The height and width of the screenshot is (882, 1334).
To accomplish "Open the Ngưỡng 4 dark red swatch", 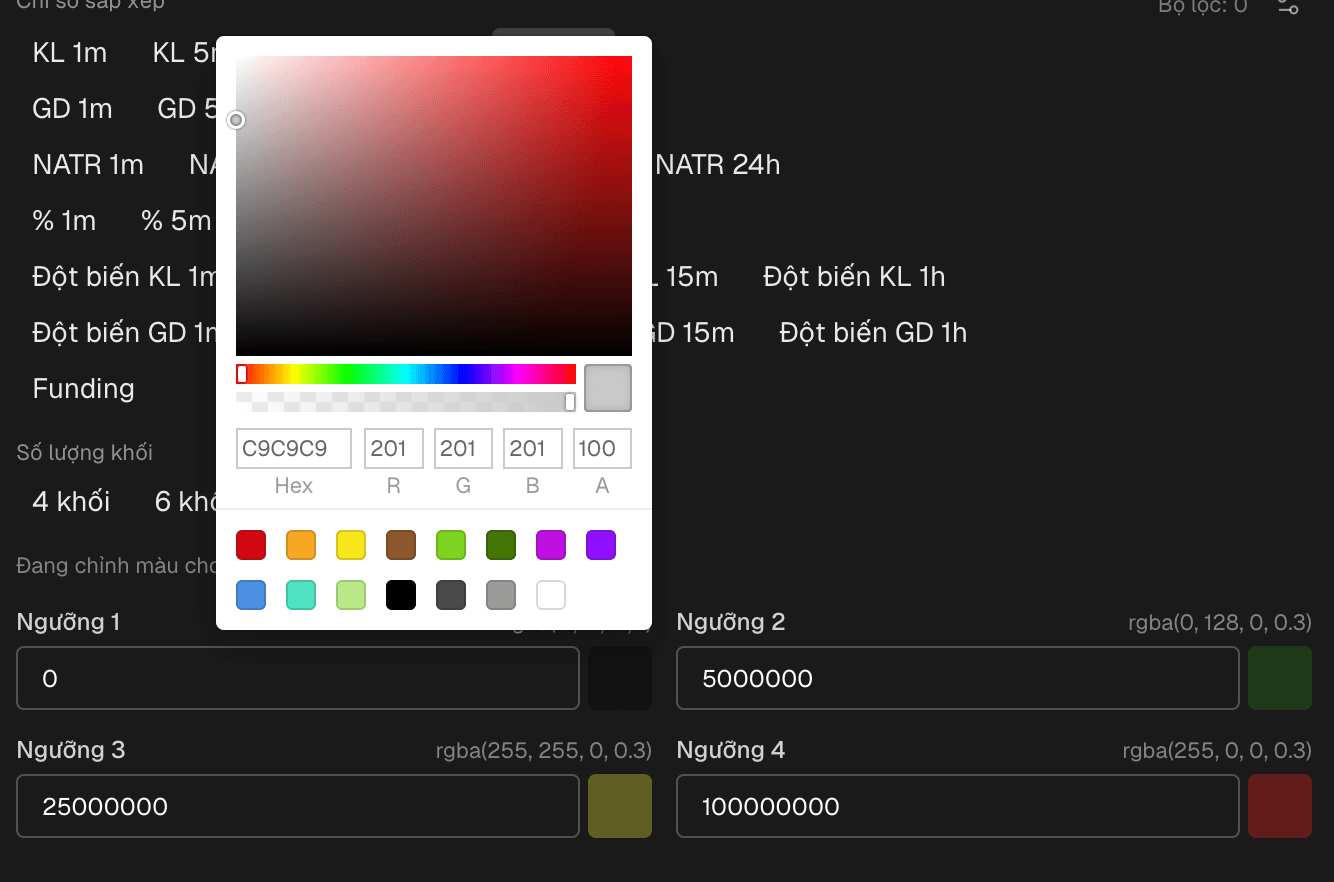I will click(x=1280, y=806).
